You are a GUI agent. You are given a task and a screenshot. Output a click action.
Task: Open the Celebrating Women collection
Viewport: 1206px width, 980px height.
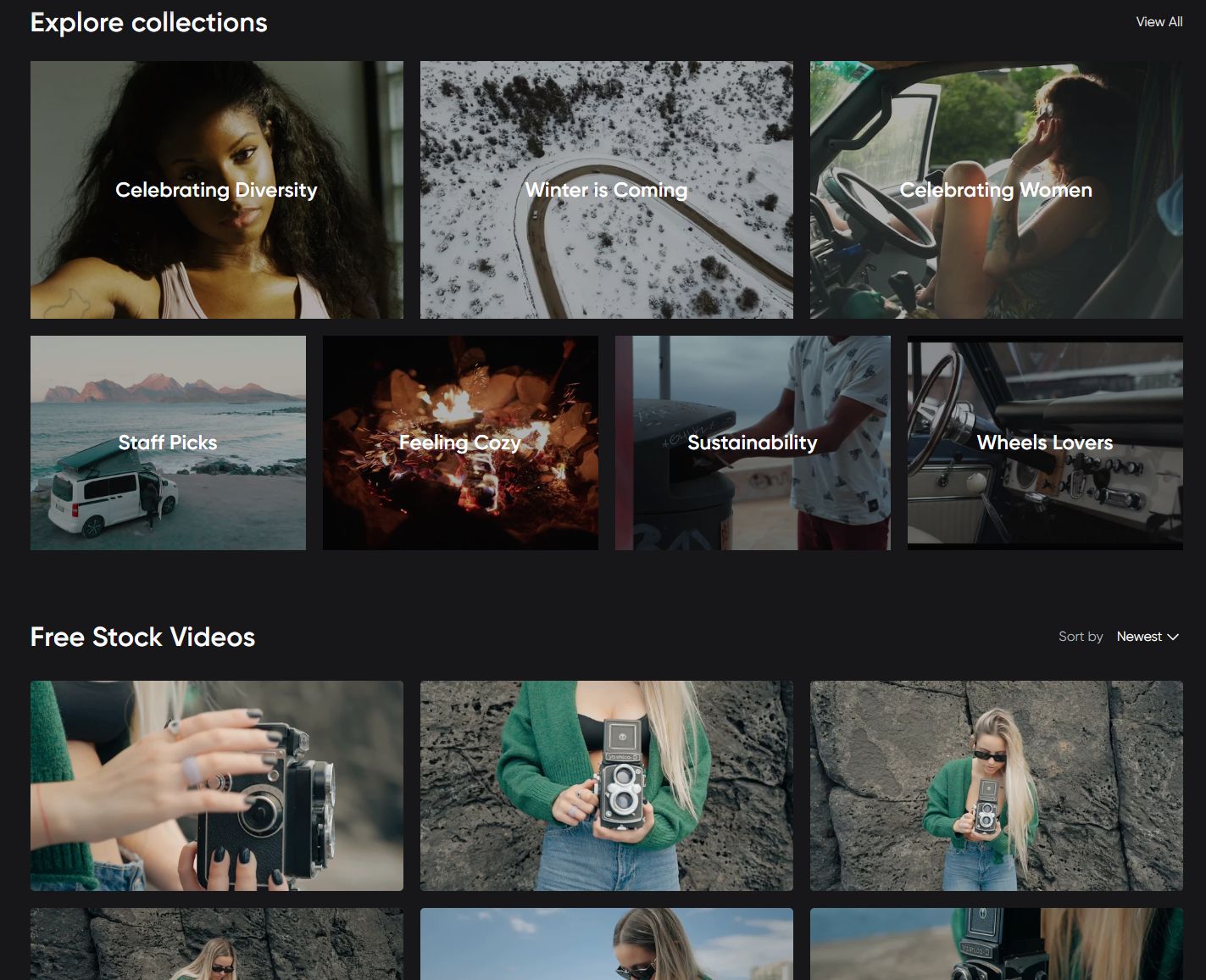click(997, 190)
